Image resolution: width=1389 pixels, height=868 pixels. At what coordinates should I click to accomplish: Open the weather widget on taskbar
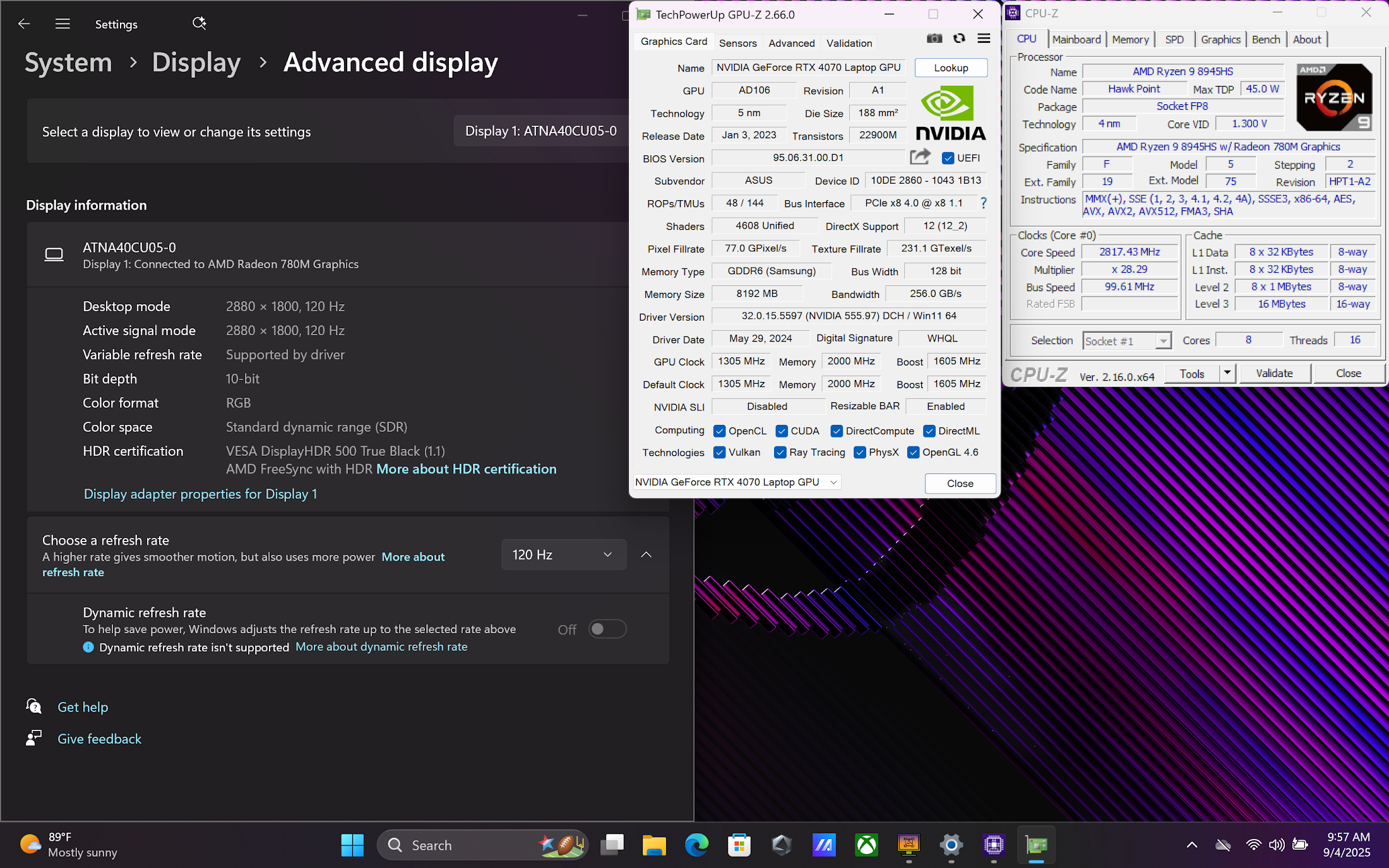tap(68, 845)
